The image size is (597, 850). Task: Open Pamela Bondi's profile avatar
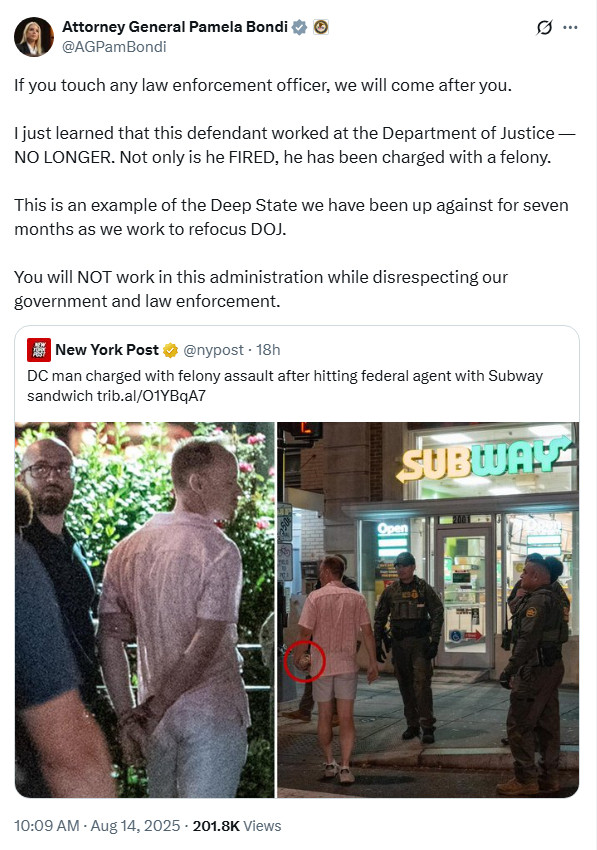point(34,37)
